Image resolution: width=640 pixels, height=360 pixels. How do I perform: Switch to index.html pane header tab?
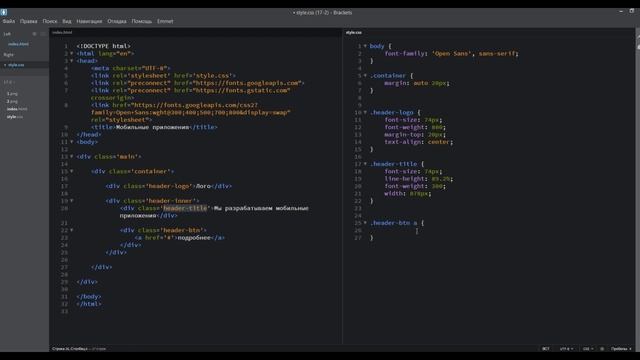62,32
